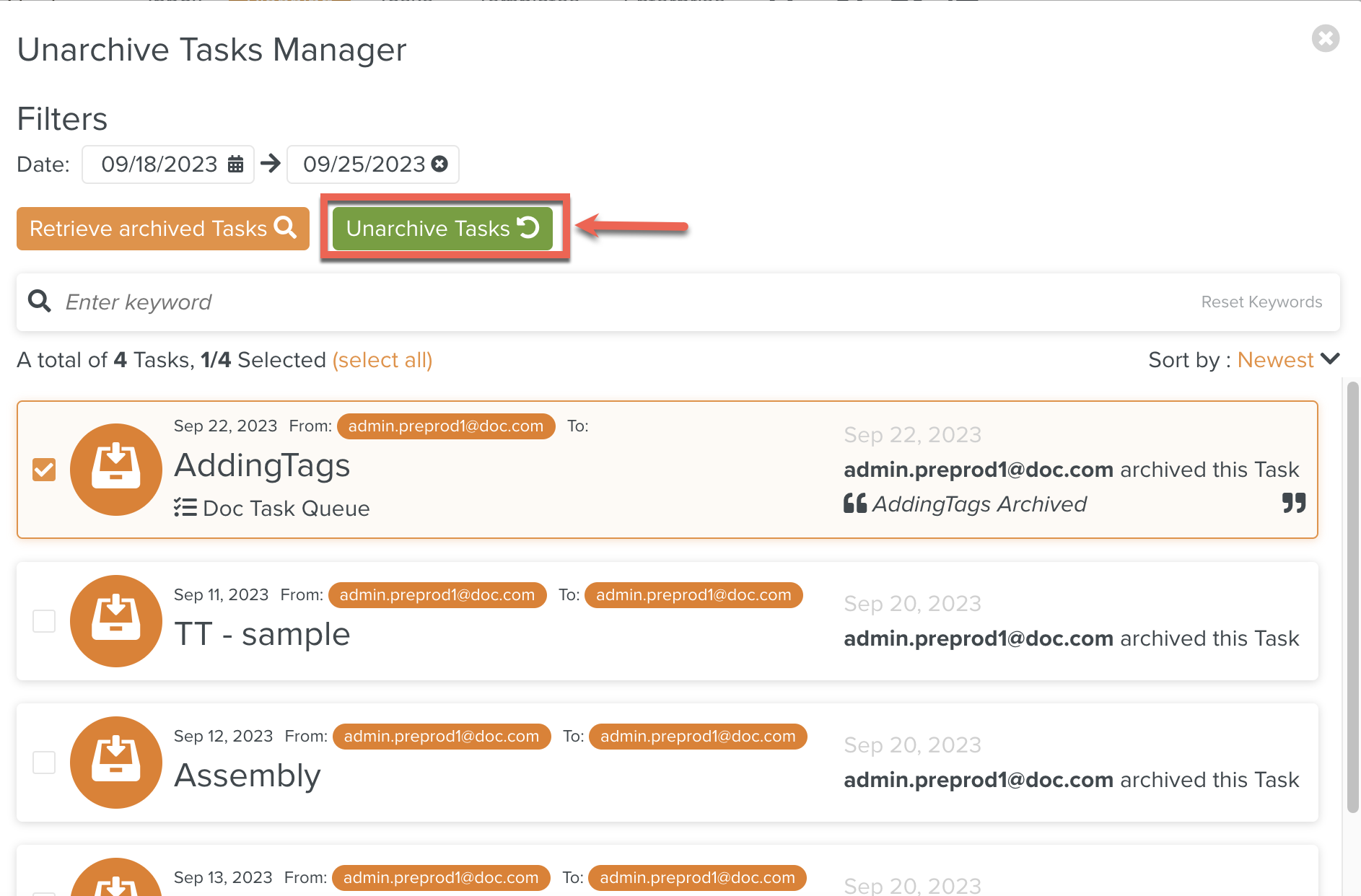This screenshot has height=896, width=1361.
Task: Uncheck the AddingTags task checkbox
Action: click(44, 470)
